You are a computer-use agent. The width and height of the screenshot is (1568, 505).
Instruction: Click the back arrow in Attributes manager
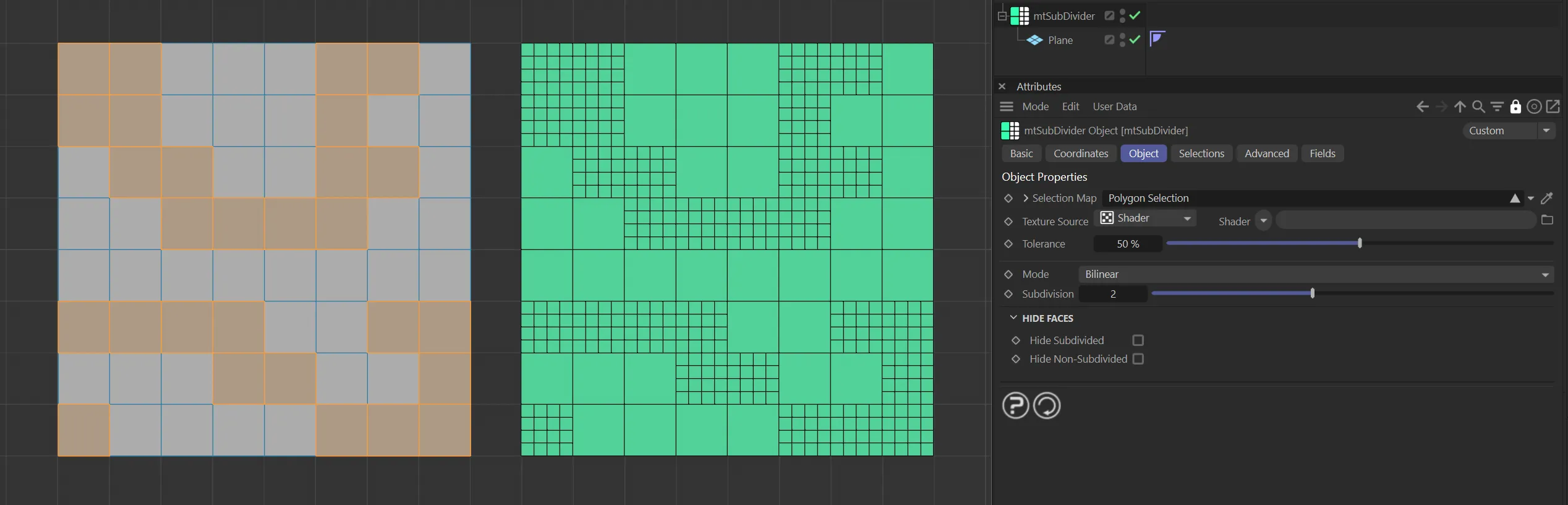(x=1422, y=106)
